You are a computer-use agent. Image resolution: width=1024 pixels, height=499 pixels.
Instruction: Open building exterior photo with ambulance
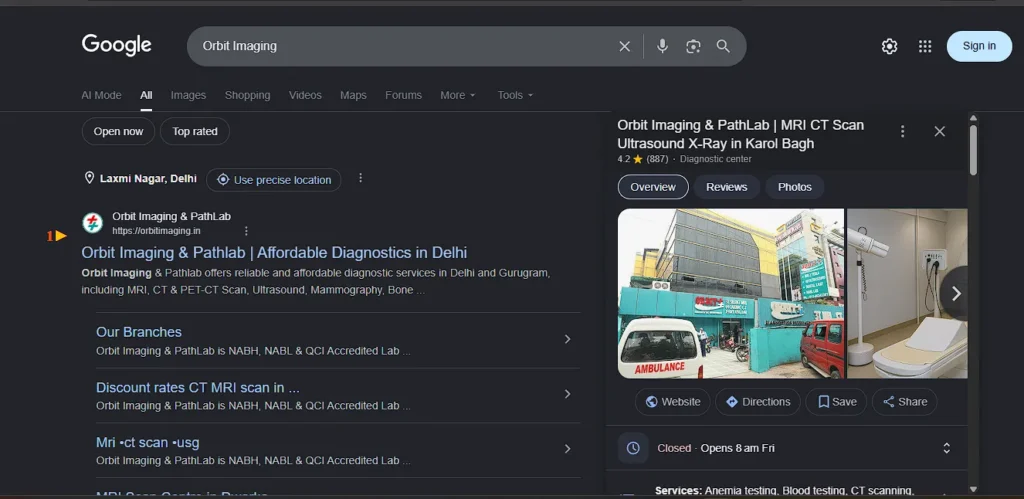[x=731, y=293]
